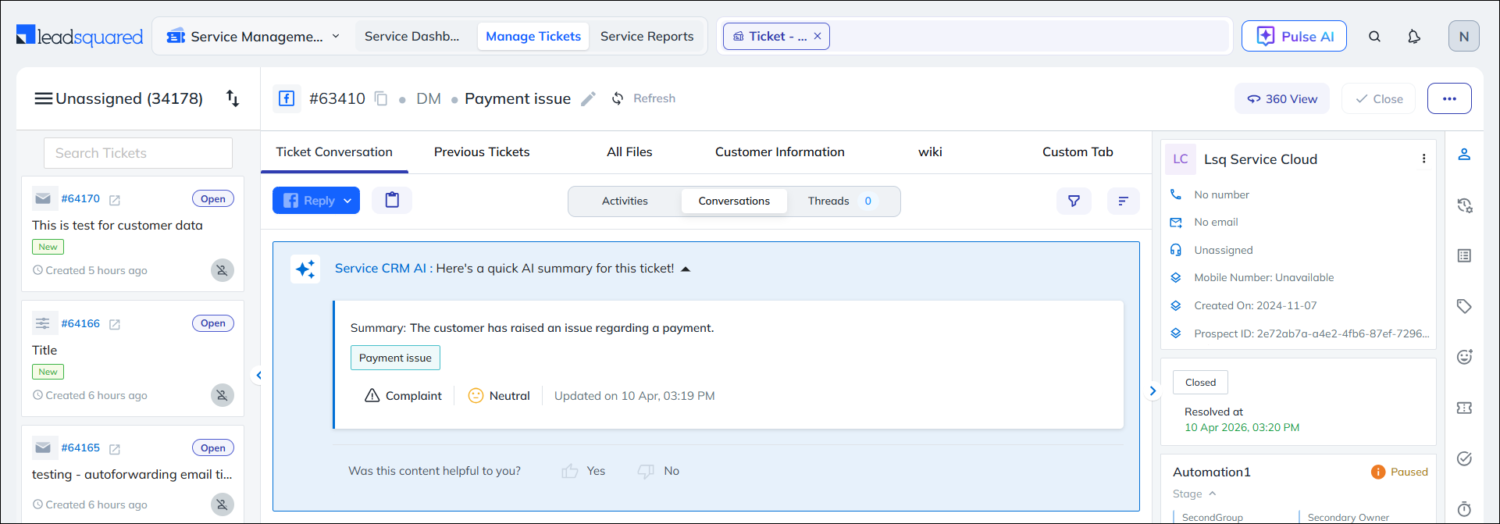Screen dimensions: 1500x524
Task: Open the Service Reports tab
Action: pos(647,36)
